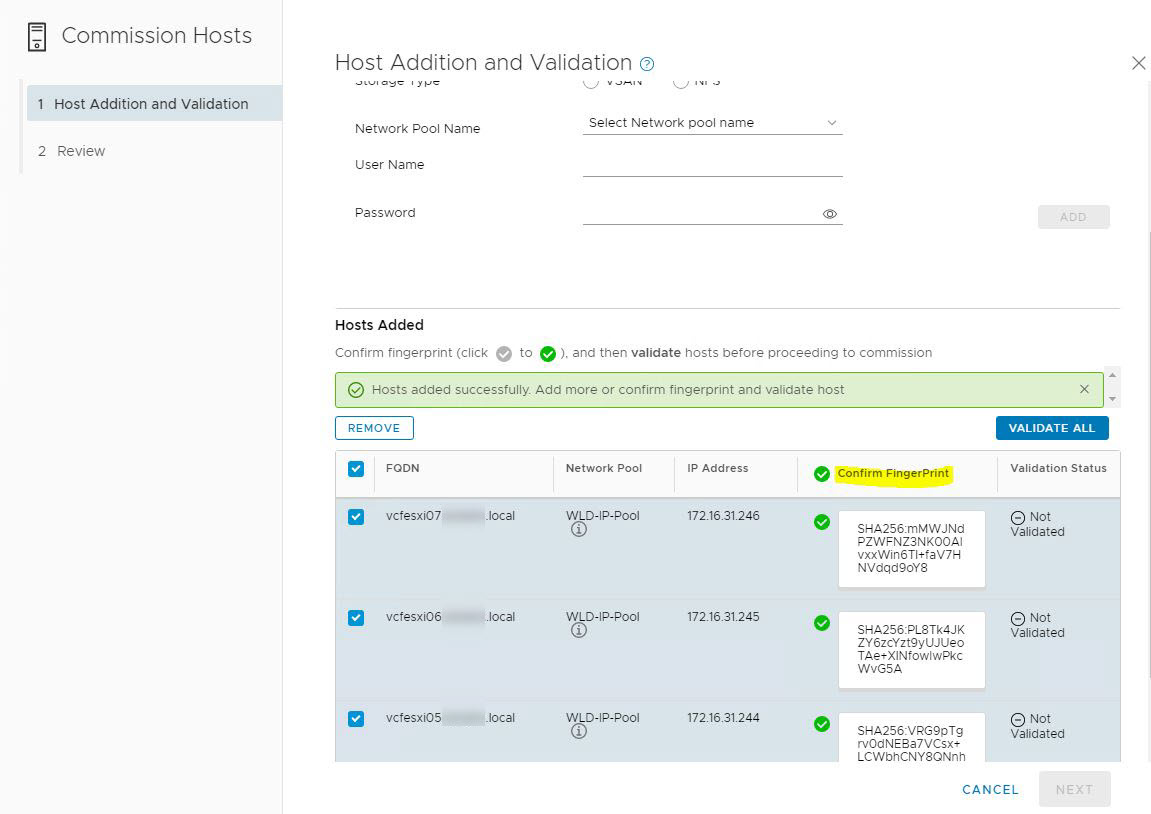This screenshot has height=814, width=1151.
Task: Click the VALIDATE ALL button
Action: pos(1051,428)
